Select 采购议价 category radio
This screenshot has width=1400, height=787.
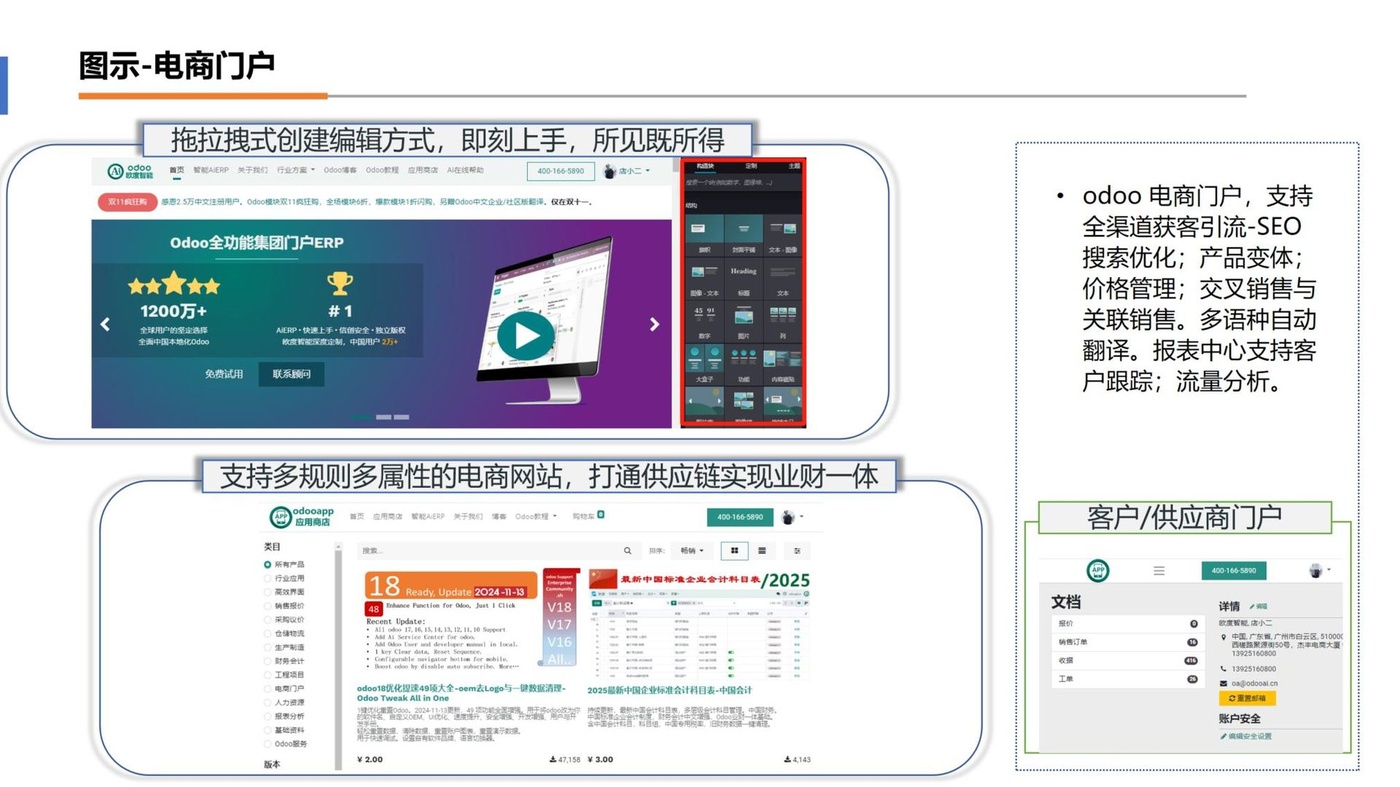(267, 620)
